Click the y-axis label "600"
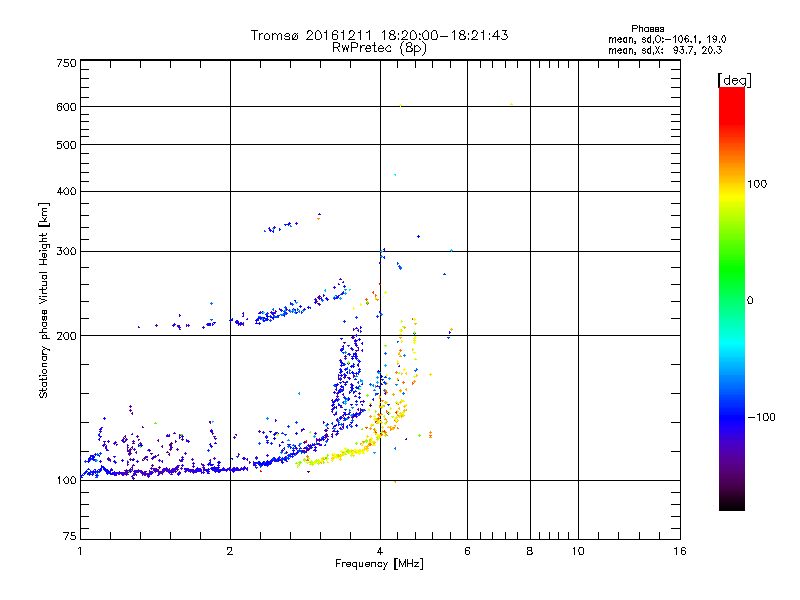The image size is (800, 600). [66, 107]
